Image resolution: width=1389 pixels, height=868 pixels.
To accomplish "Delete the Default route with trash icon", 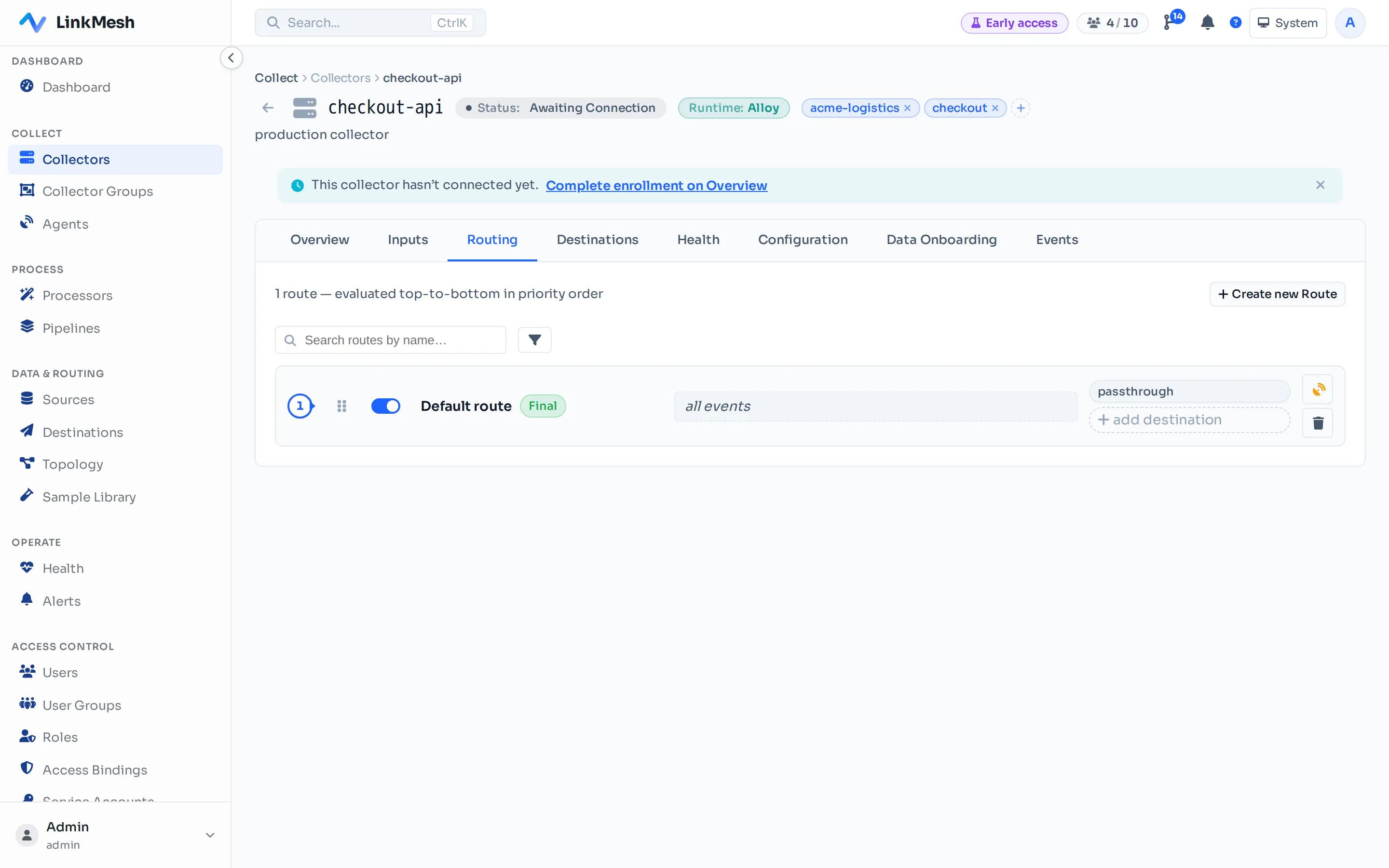I will pos(1318,423).
